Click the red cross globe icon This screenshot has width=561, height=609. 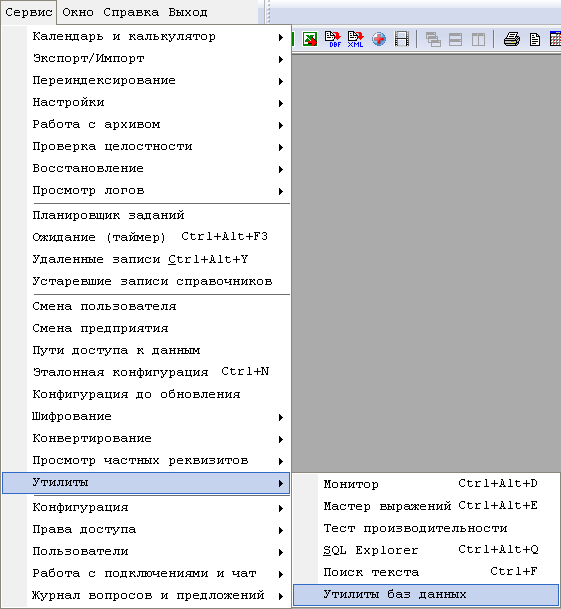click(x=378, y=39)
